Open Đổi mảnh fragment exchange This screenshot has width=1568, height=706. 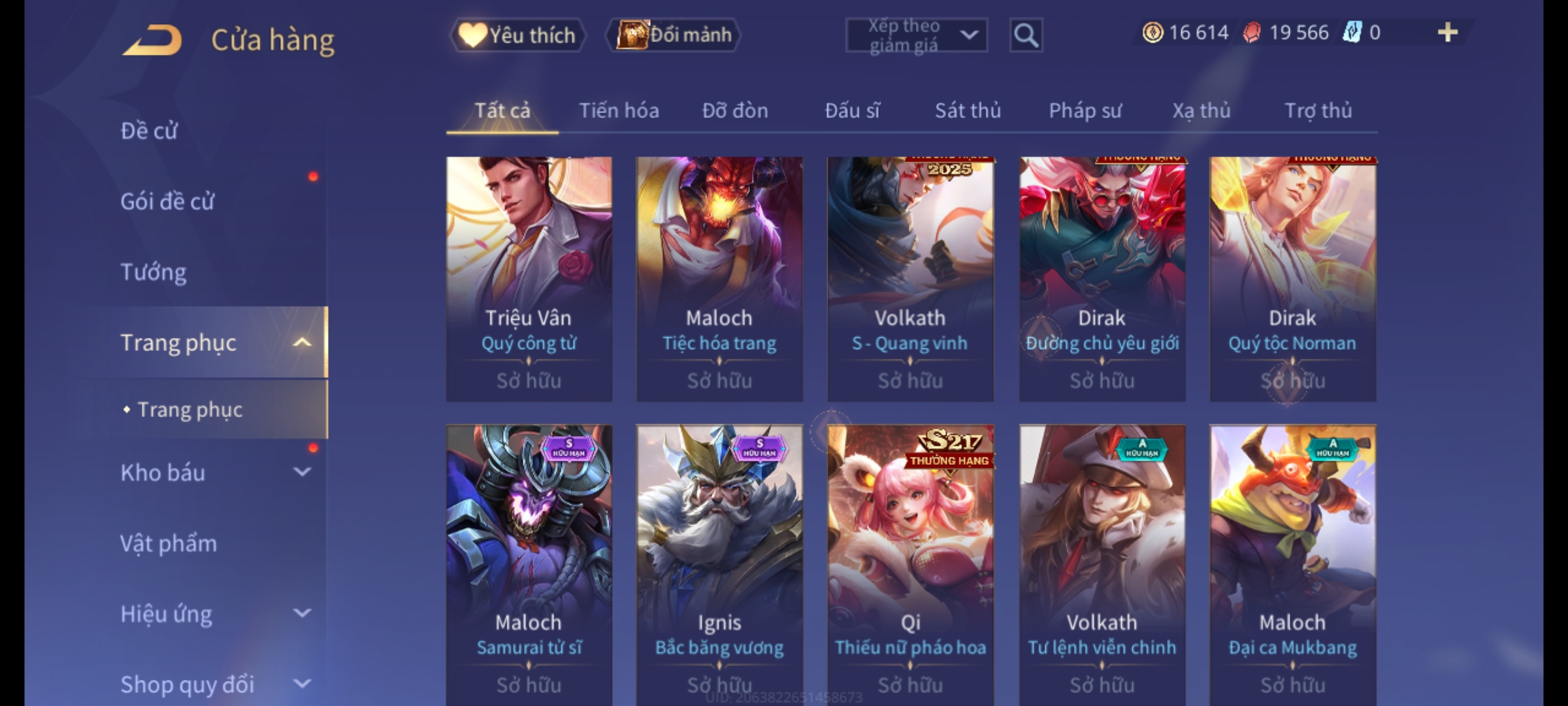point(674,35)
